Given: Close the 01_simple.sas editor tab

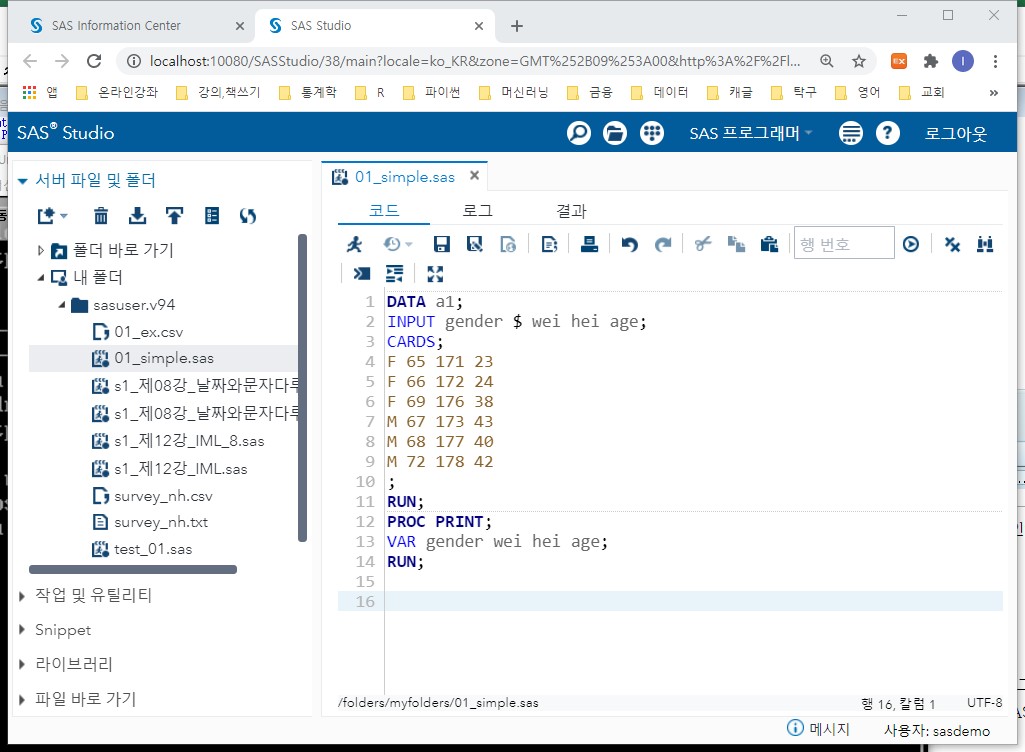Looking at the screenshot, I should tap(475, 175).
